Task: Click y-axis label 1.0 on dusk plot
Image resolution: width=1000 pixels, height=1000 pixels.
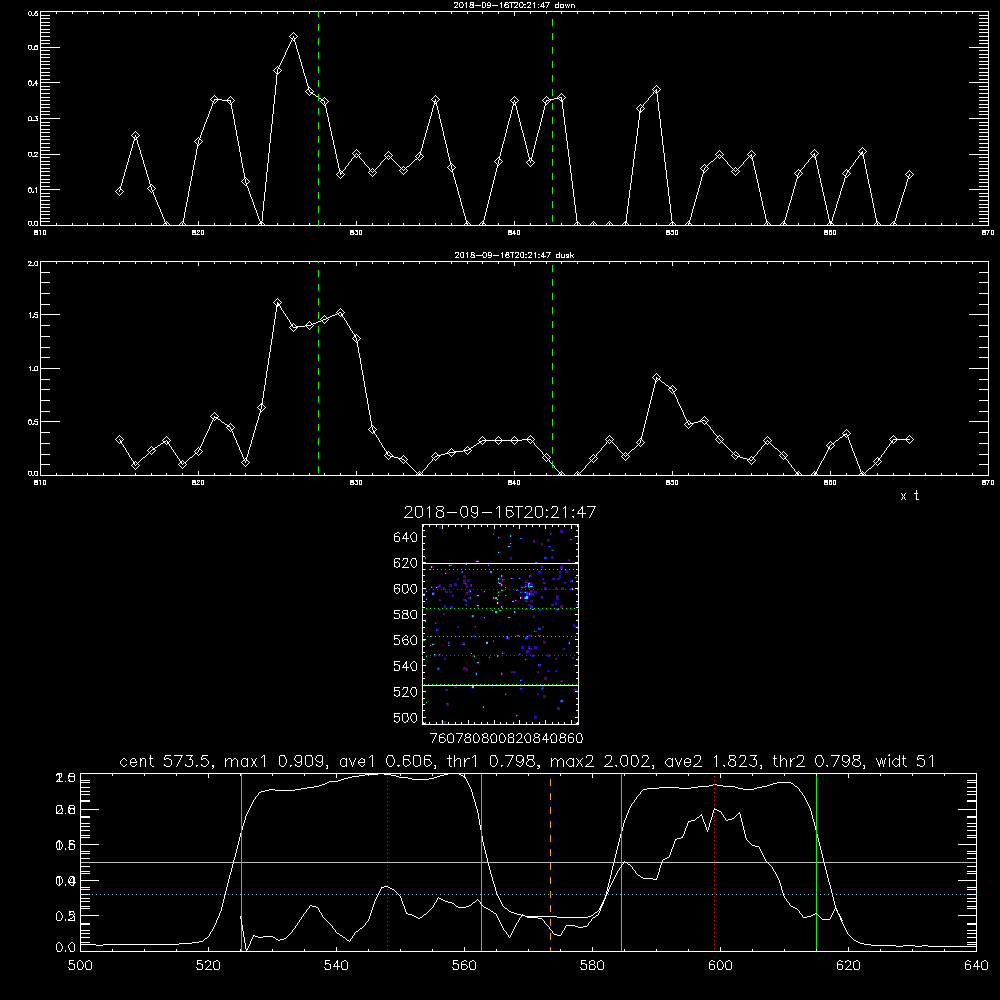Action: 34,369
